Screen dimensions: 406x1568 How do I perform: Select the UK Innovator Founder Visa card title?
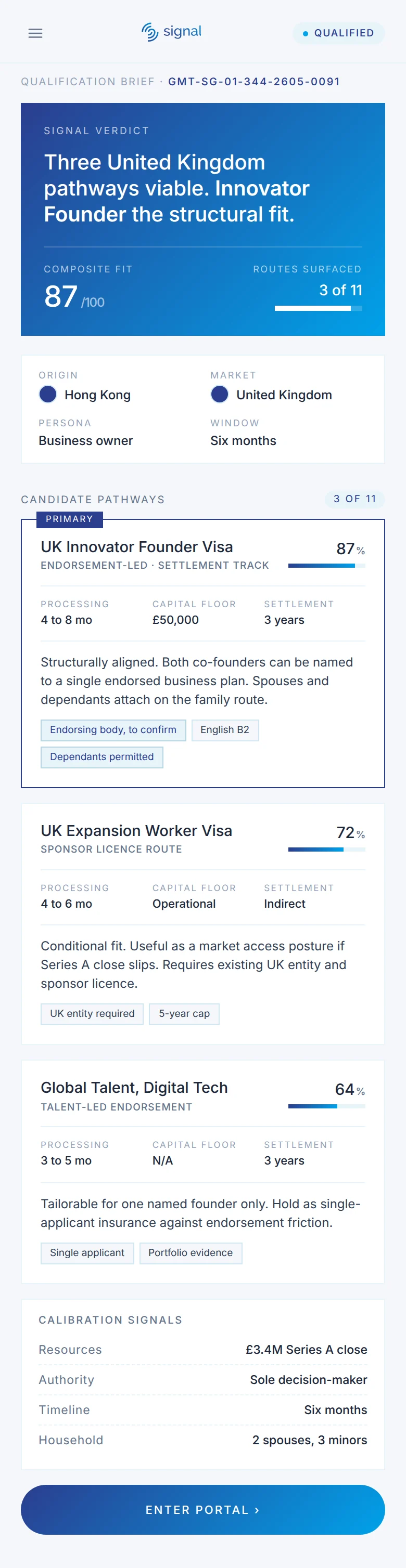click(136, 546)
